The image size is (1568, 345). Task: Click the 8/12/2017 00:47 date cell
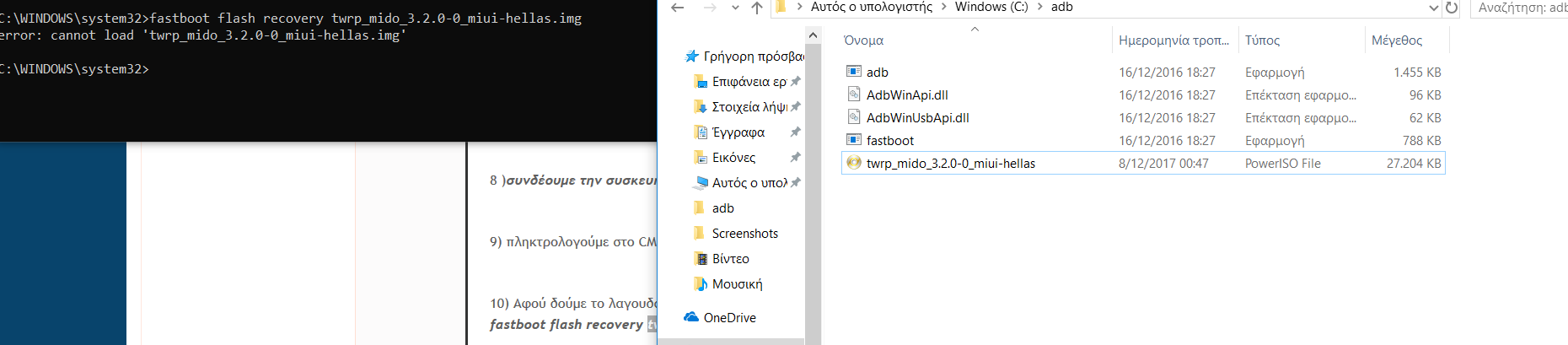point(1163,164)
